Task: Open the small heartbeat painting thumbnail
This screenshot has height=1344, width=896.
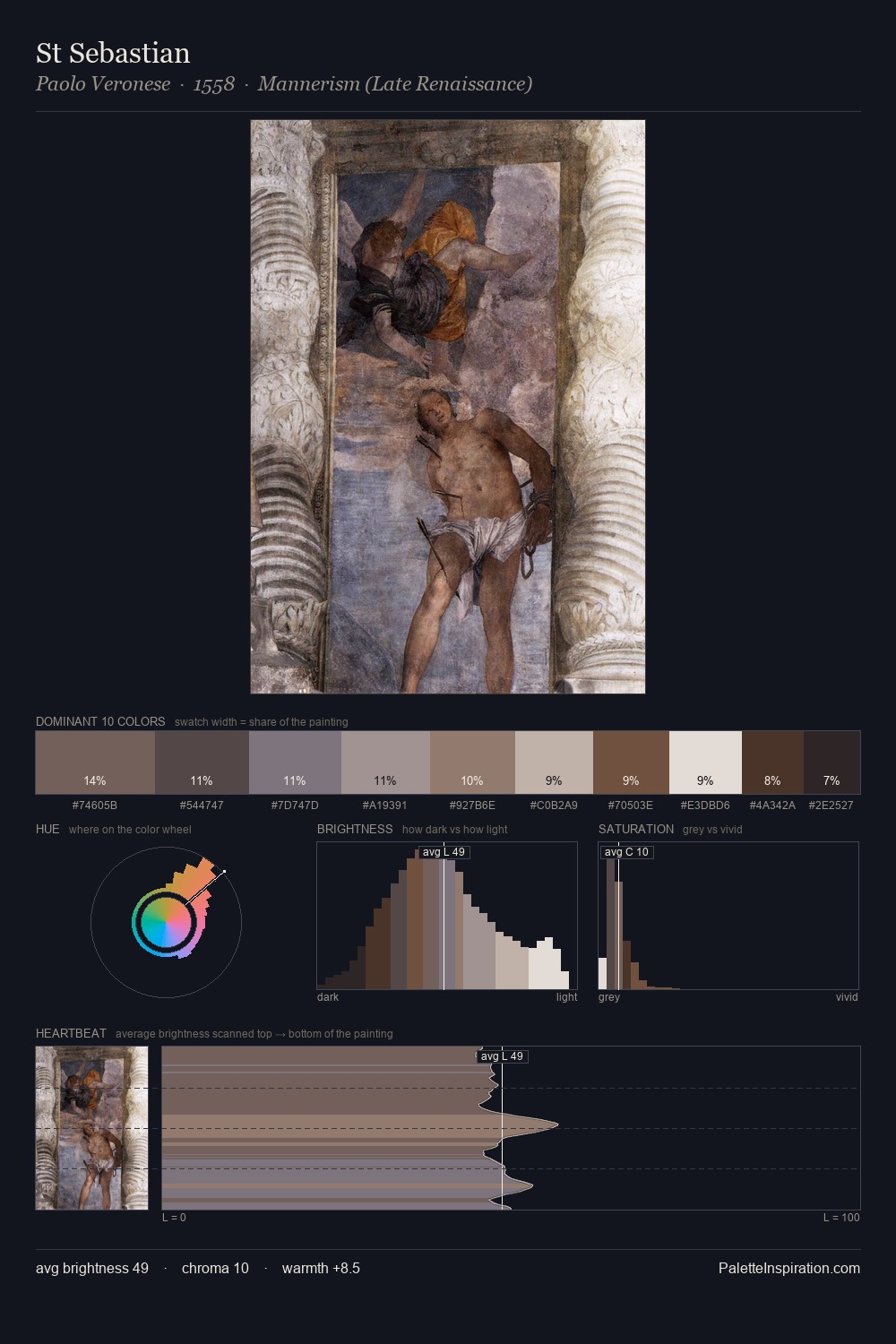Action: coord(91,1128)
